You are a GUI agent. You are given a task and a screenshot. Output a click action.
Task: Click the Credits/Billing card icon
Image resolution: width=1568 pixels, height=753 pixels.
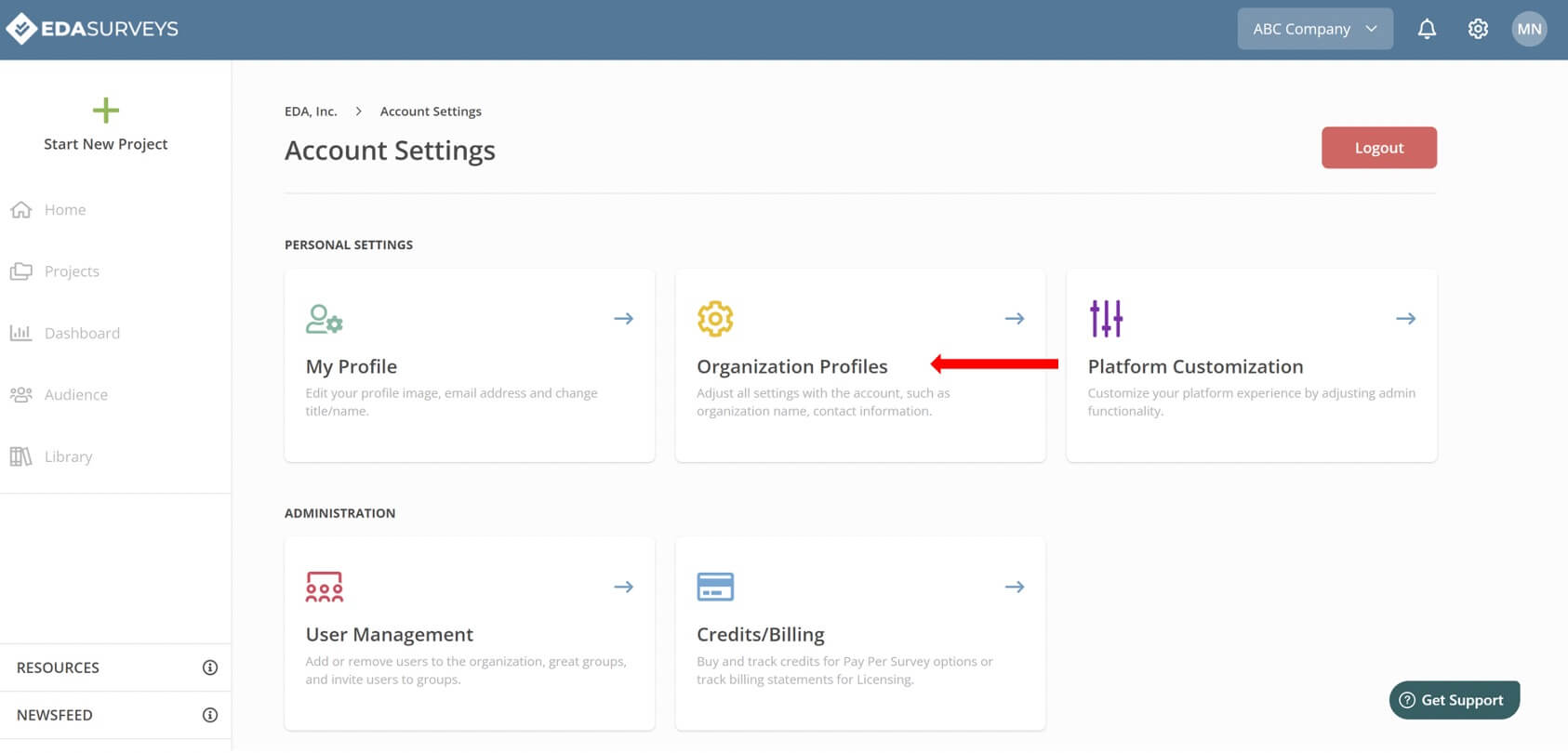pos(715,587)
